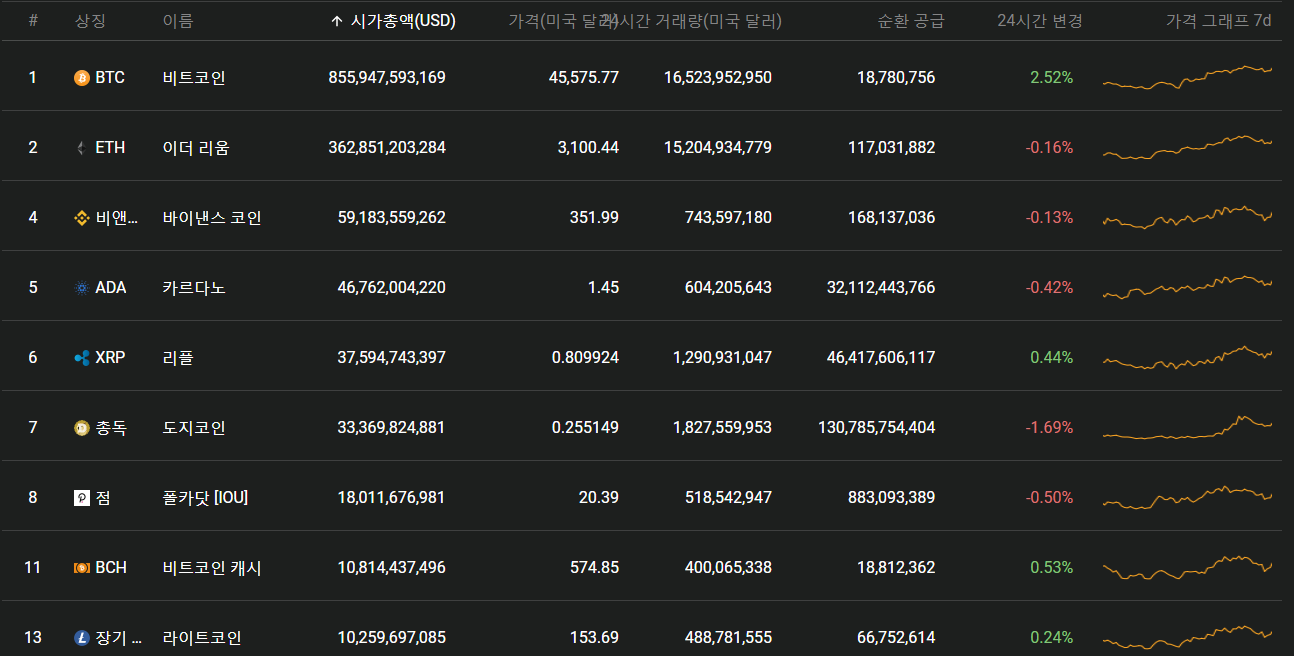Click the 가격 그래프 7d column header
The image size is (1294, 656).
pyautogui.click(x=1218, y=20)
